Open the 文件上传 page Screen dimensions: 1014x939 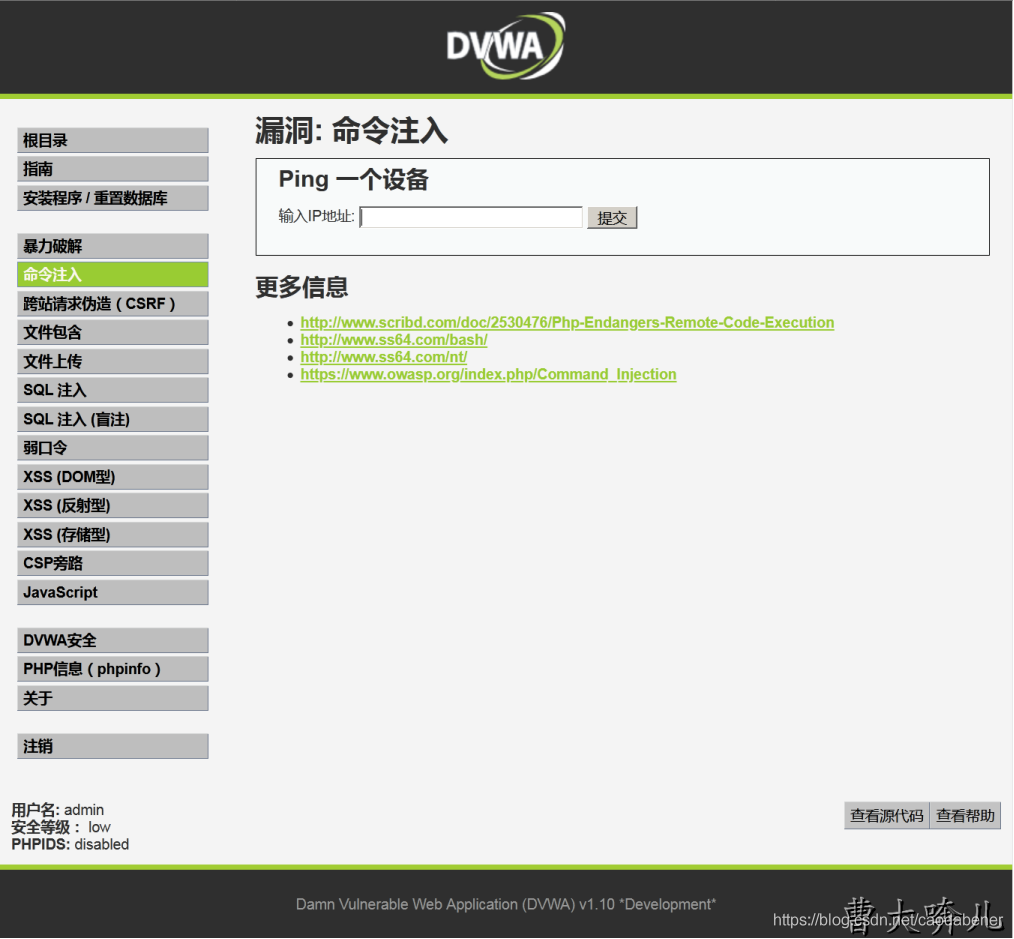(x=113, y=362)
